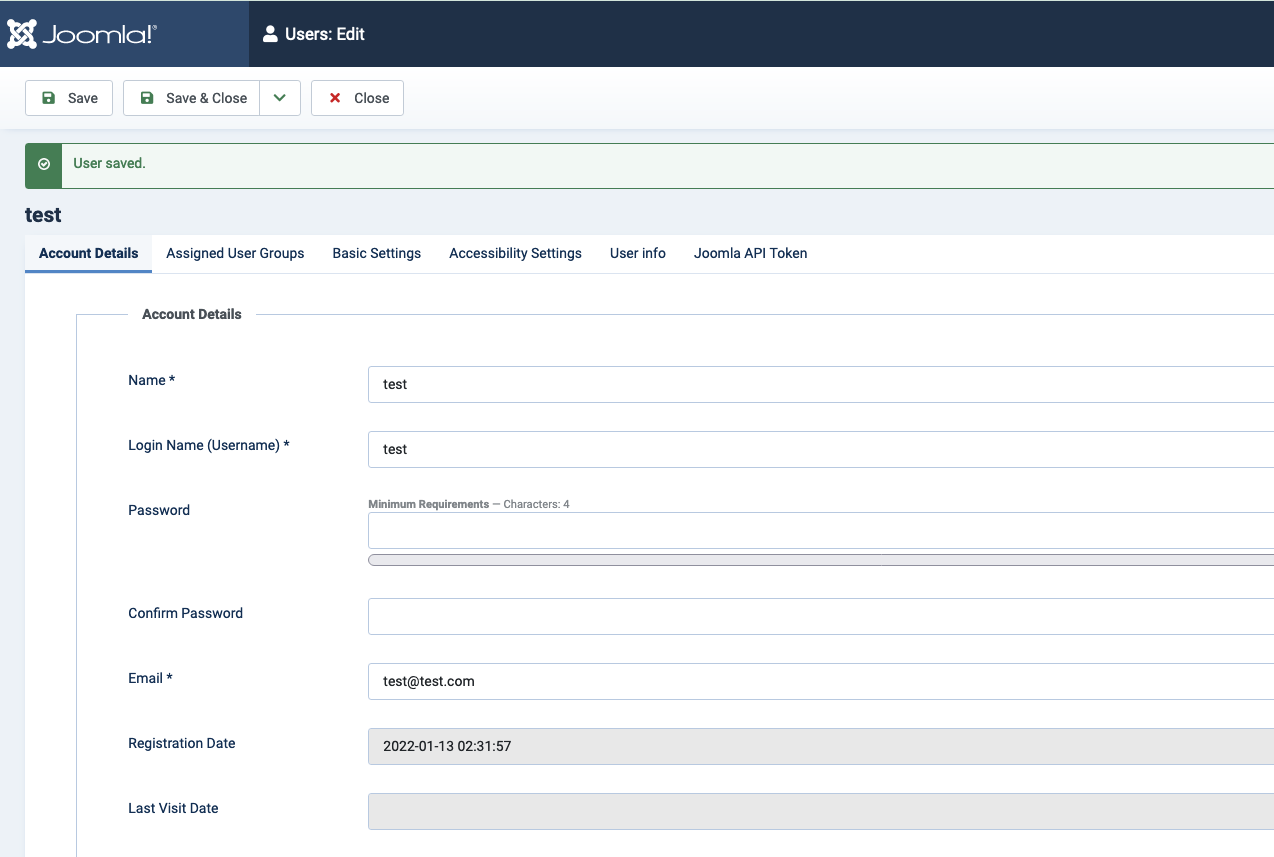1274x857 pixels.
Task: Expand the Save & Close dropdown arrow
Action: [280, 98]
